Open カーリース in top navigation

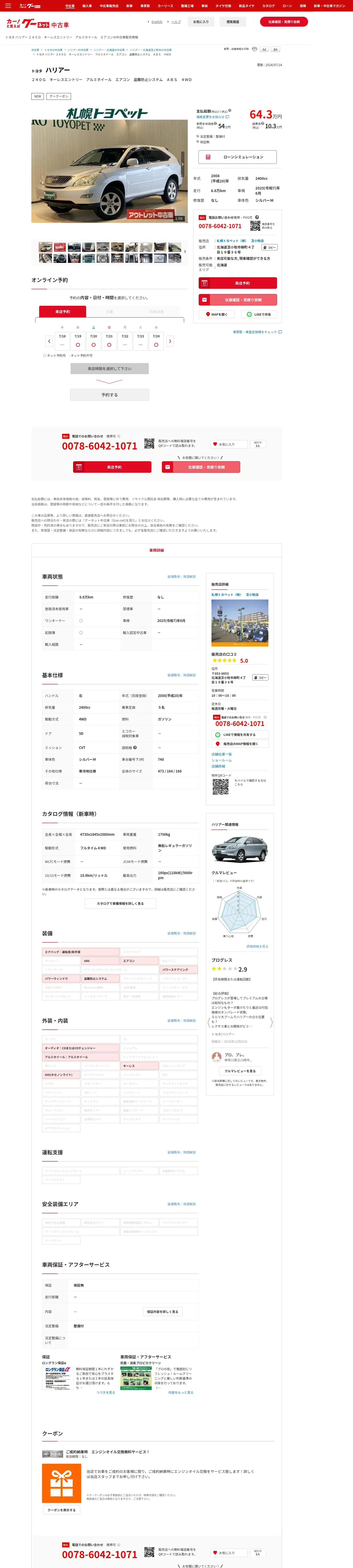(165, 5)
